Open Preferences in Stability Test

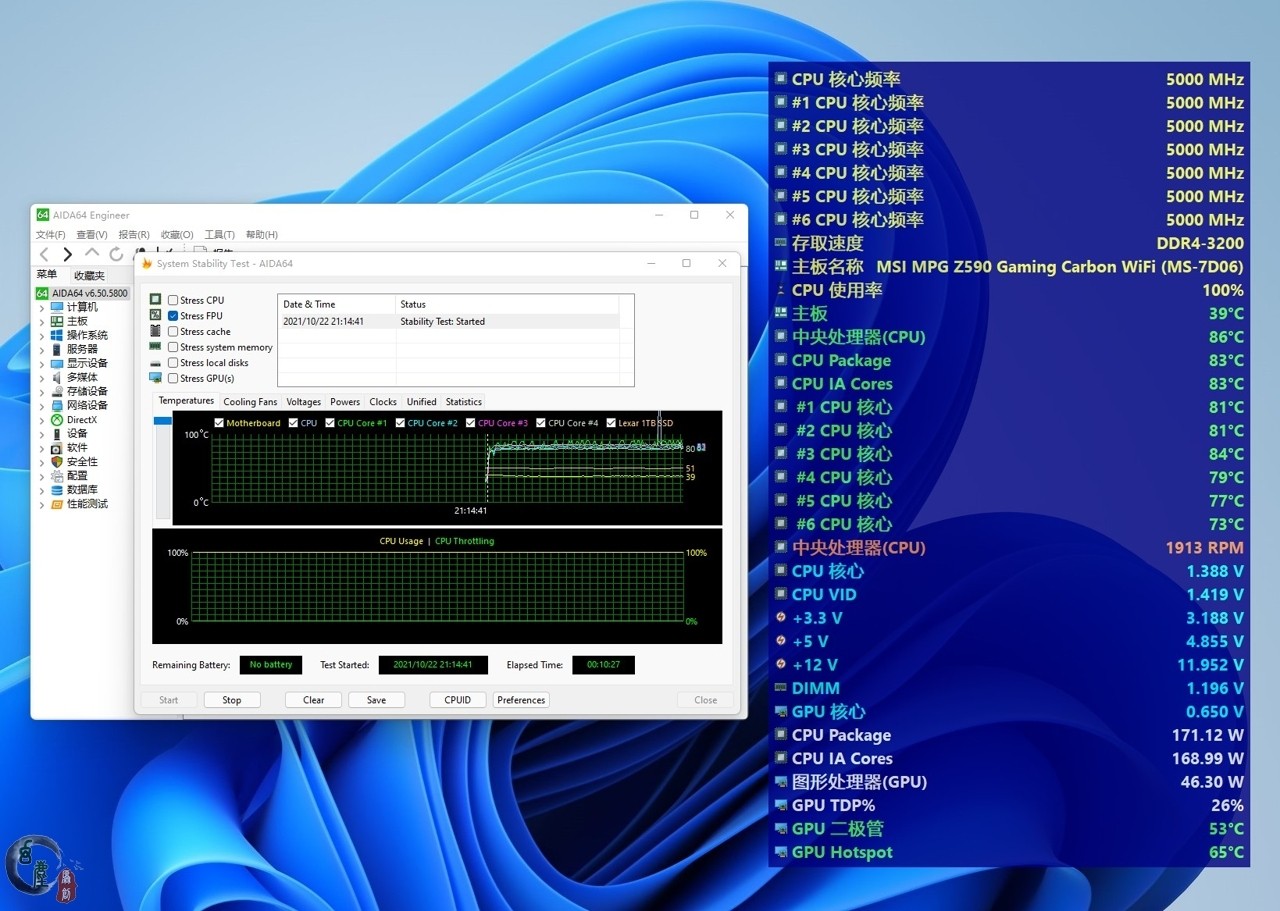point(521,700)
